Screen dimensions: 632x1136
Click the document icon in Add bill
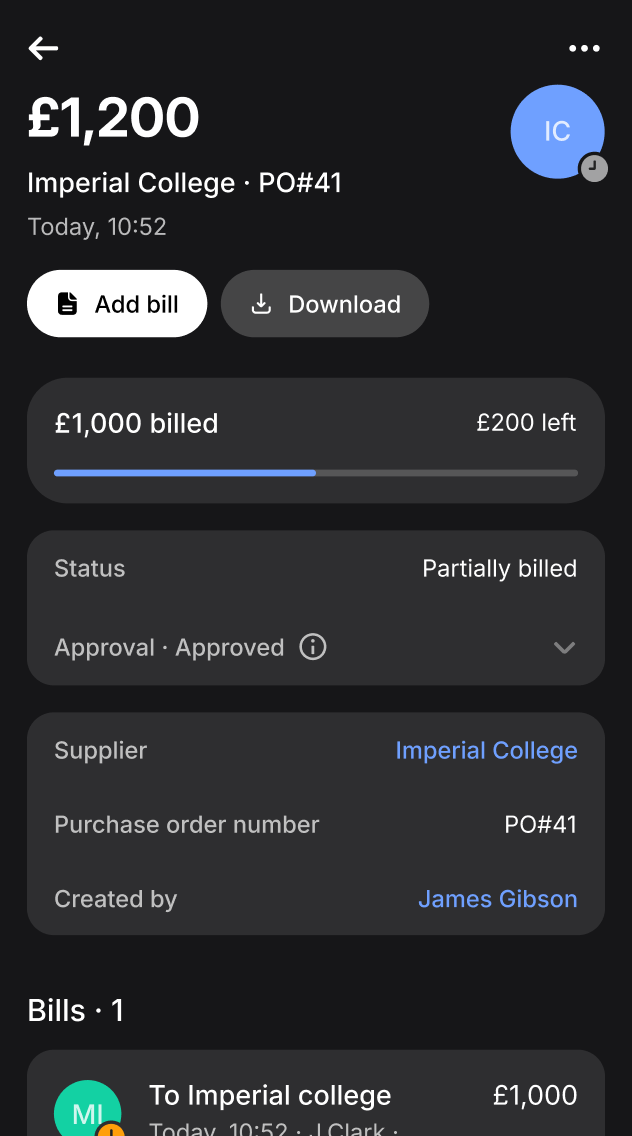coord(67,304)
